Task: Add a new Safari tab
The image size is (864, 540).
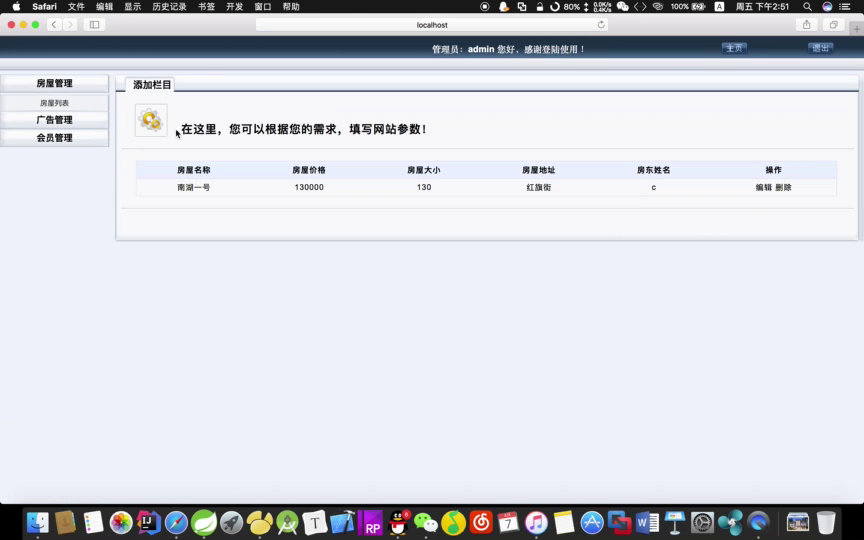Action: (857, 29)
